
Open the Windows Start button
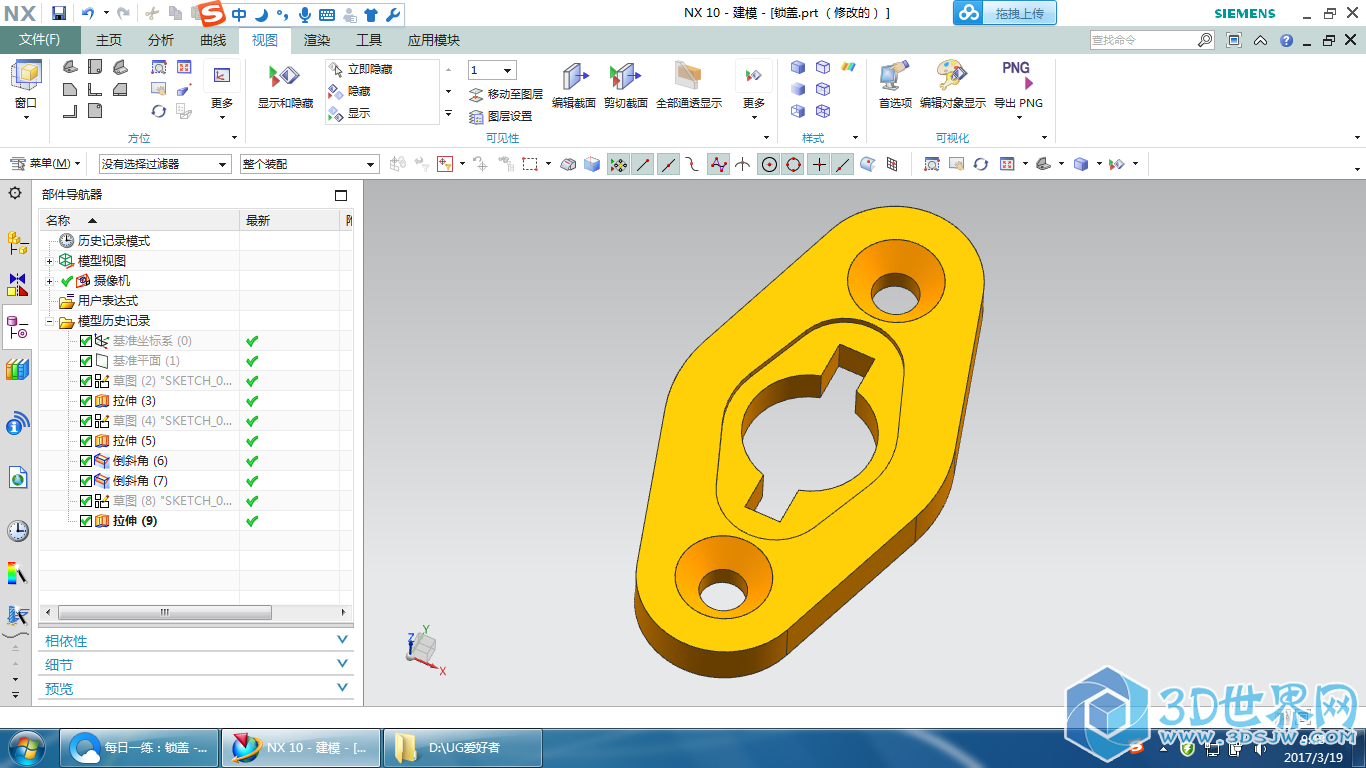25,747
